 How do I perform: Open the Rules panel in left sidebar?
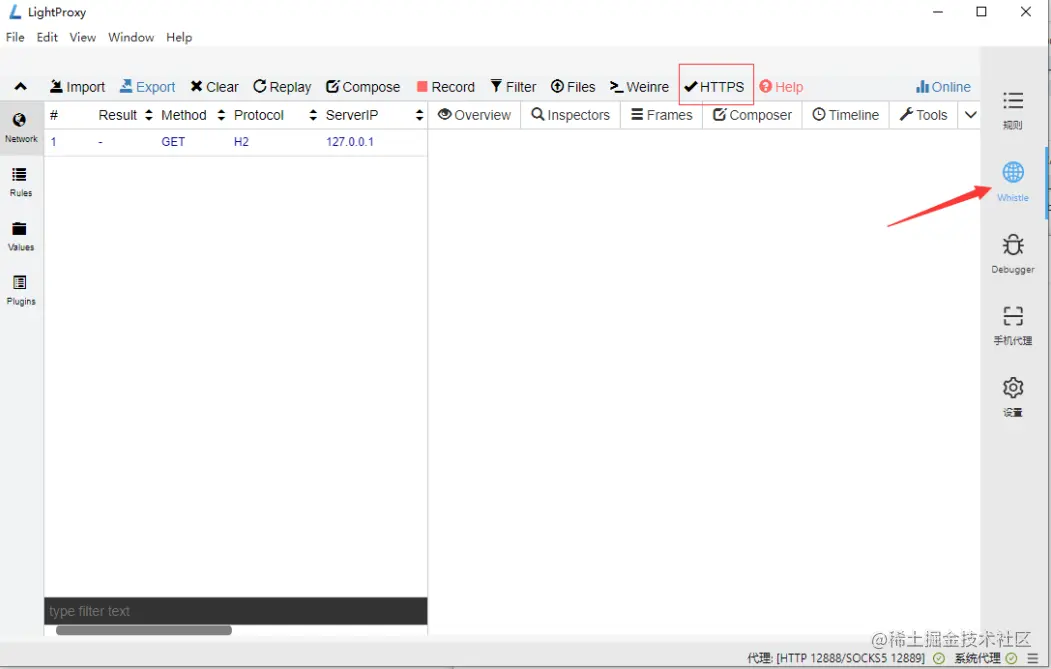click(x=21, y=182)
